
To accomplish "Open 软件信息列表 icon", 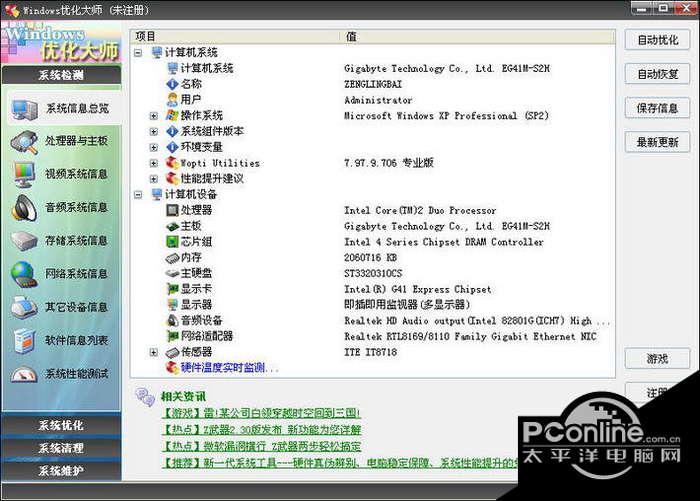I will pos(24,341).
